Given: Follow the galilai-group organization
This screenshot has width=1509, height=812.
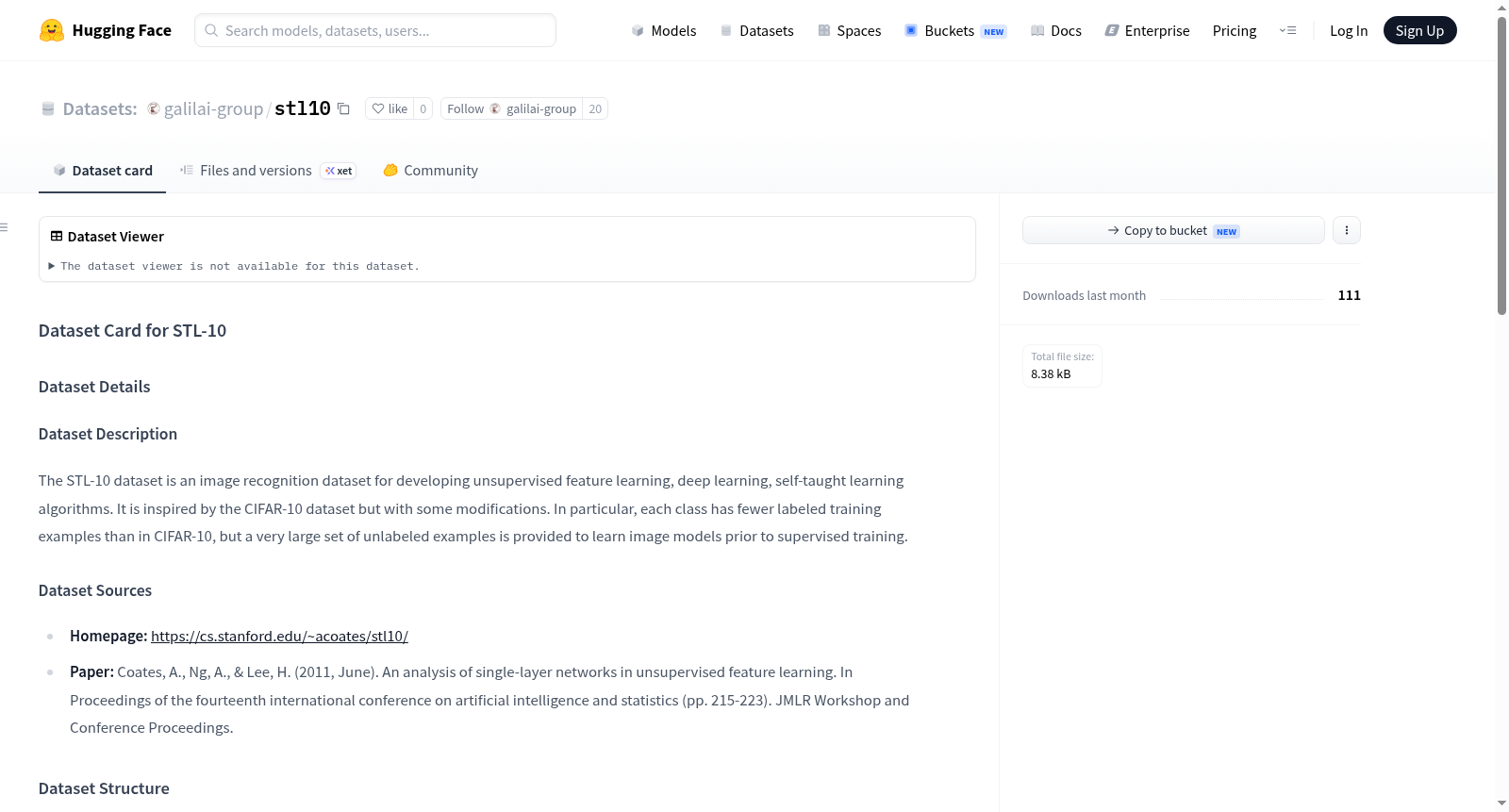Looking at the screenshot, I should pos(511,109).
